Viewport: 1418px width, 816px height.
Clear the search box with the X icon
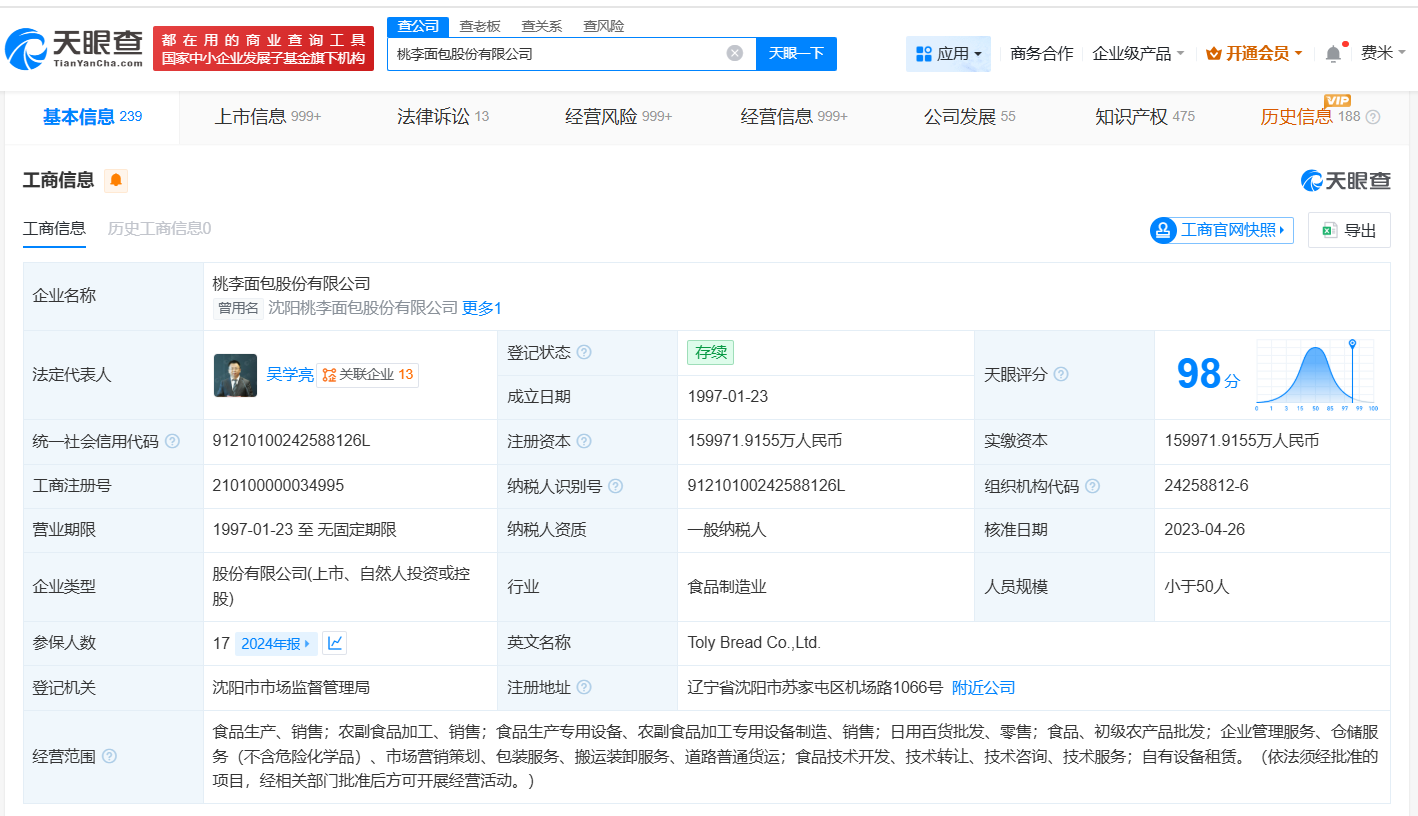click(736, 54)
